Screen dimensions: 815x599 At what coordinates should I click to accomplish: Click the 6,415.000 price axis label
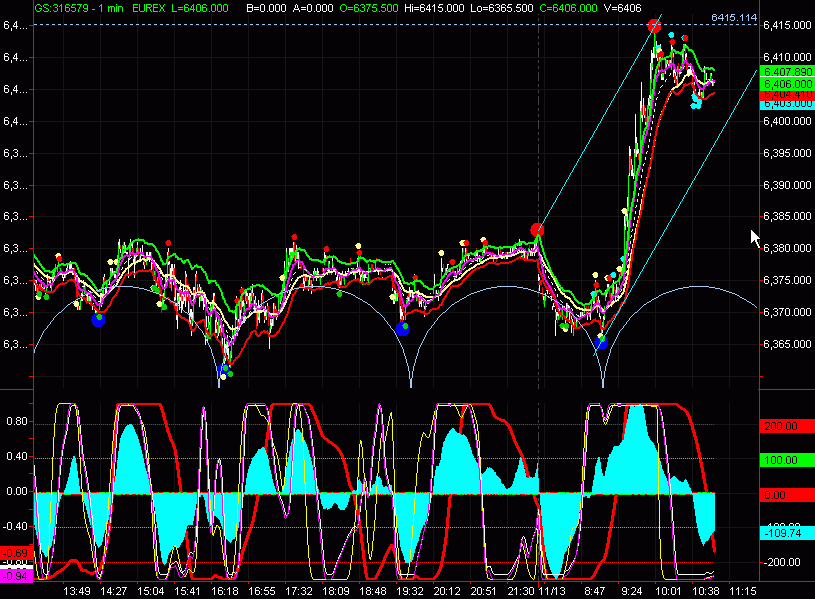click(x=787, y=25)
